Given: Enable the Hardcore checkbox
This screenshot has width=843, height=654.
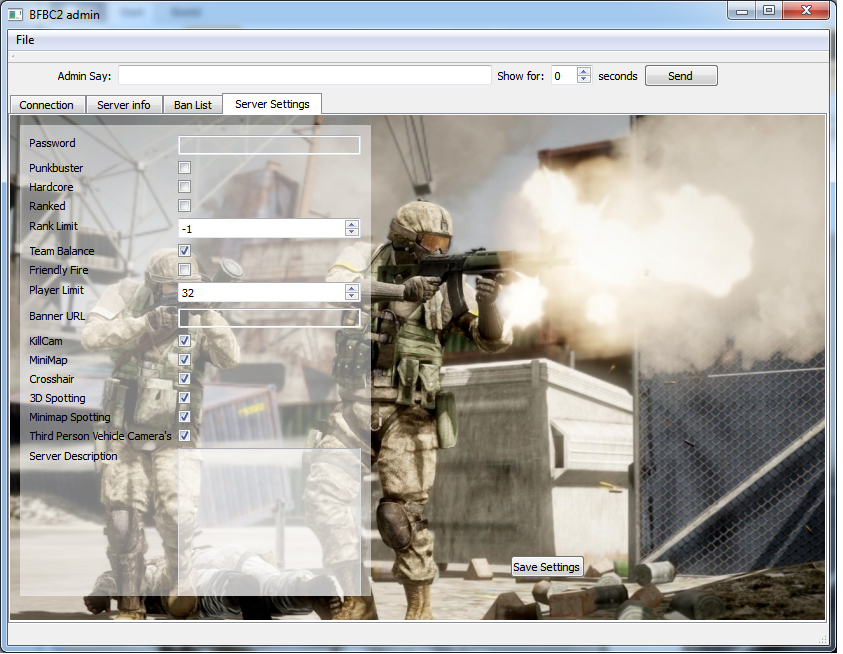Looking at the screenshot, I should pos(185,187).
